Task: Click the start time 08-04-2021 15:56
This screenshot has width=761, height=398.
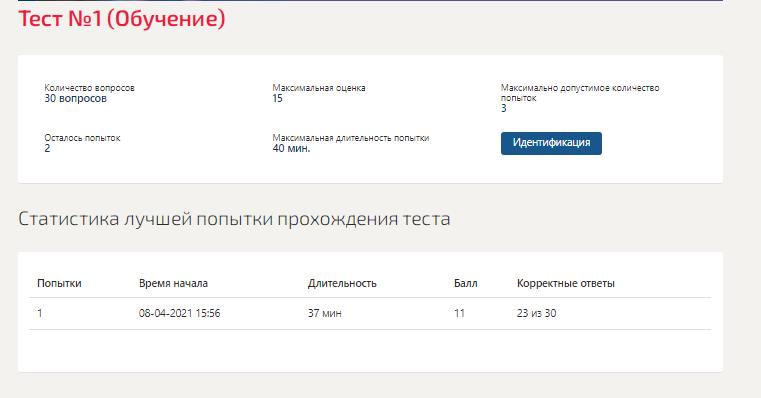Action: pyautogui.click(x=180, y=314)
